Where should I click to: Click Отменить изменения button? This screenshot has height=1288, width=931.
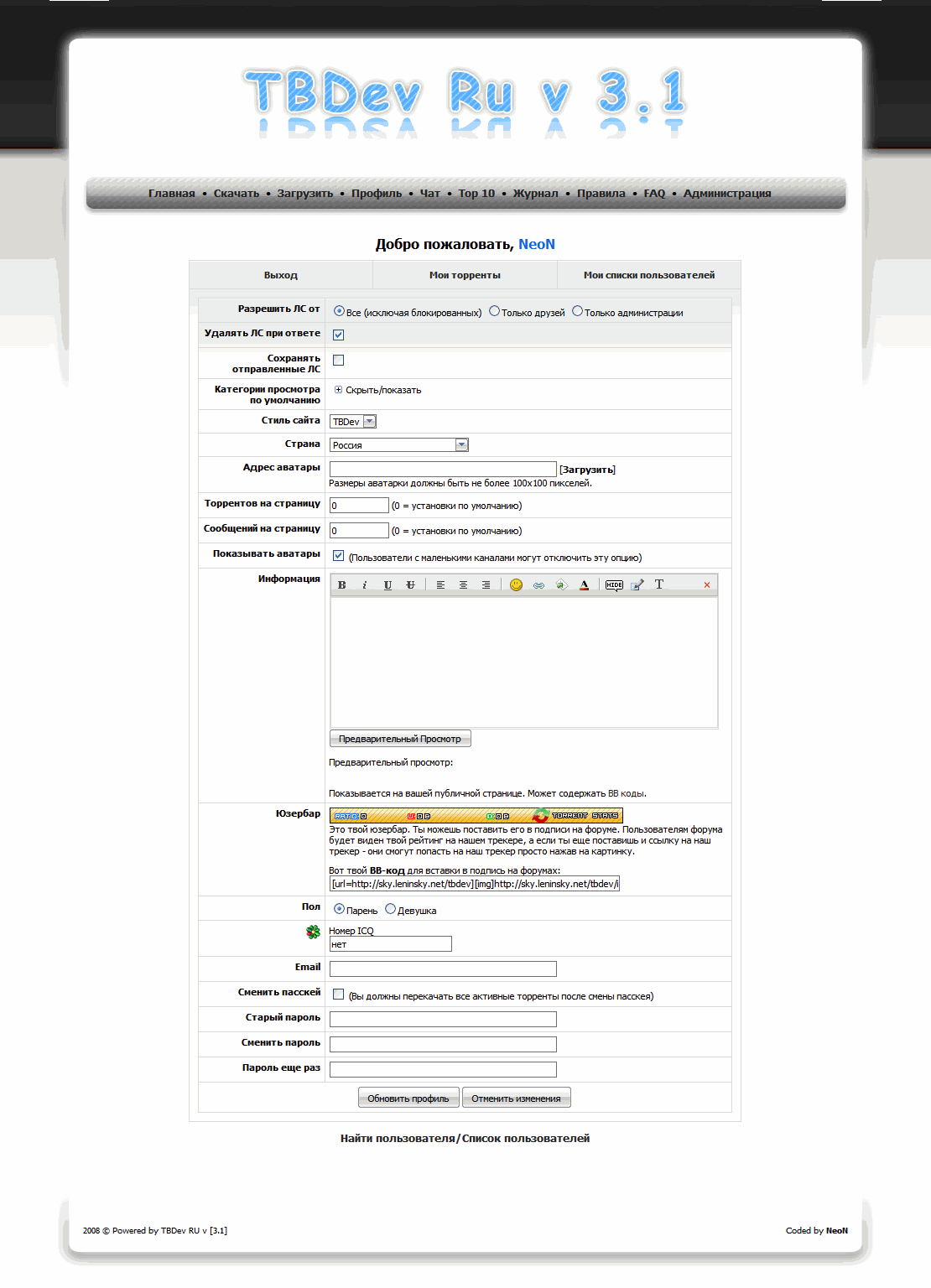click(516, 1098)
